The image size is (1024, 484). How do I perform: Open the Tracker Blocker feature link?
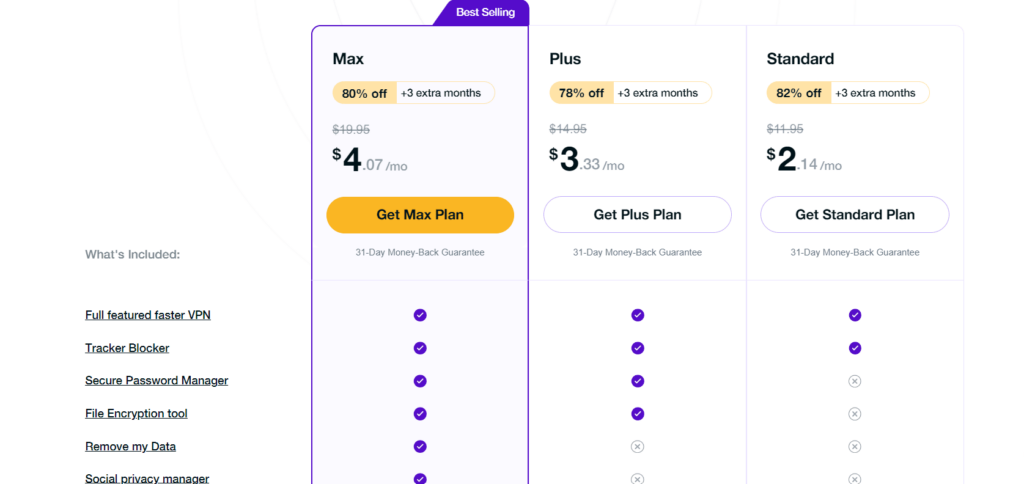(127, 348)
